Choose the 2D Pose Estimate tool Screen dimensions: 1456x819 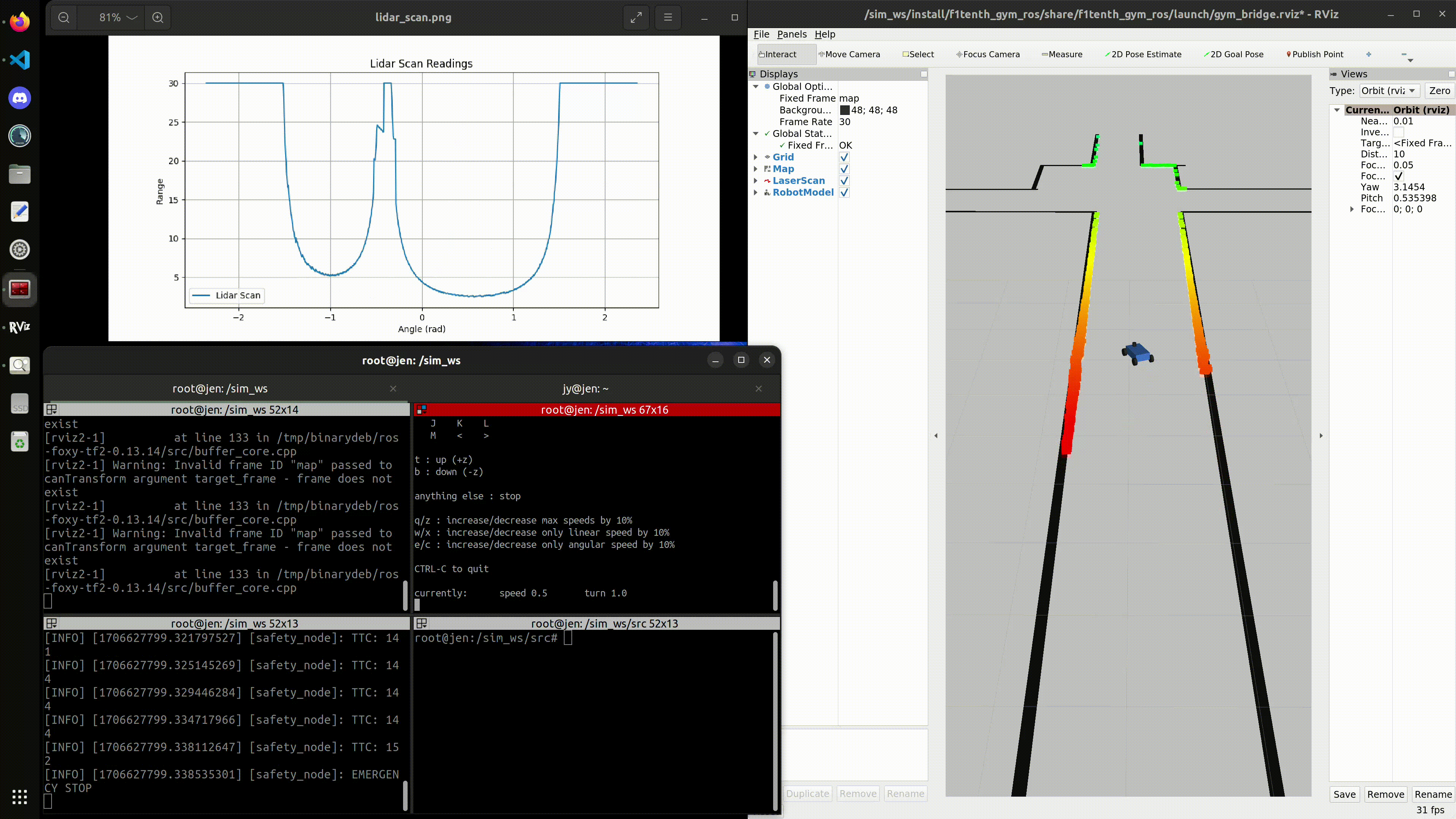pos(1143,54)
